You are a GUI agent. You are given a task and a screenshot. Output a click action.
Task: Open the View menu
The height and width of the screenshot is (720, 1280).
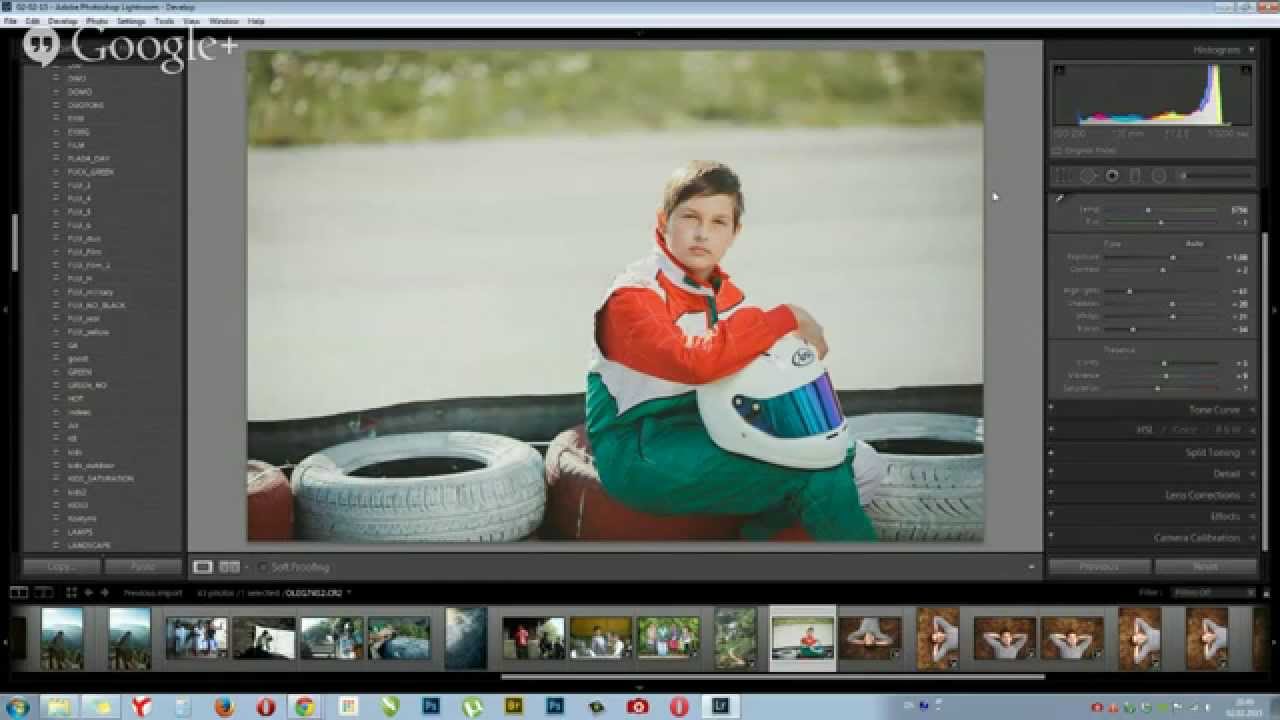[191, 21]
